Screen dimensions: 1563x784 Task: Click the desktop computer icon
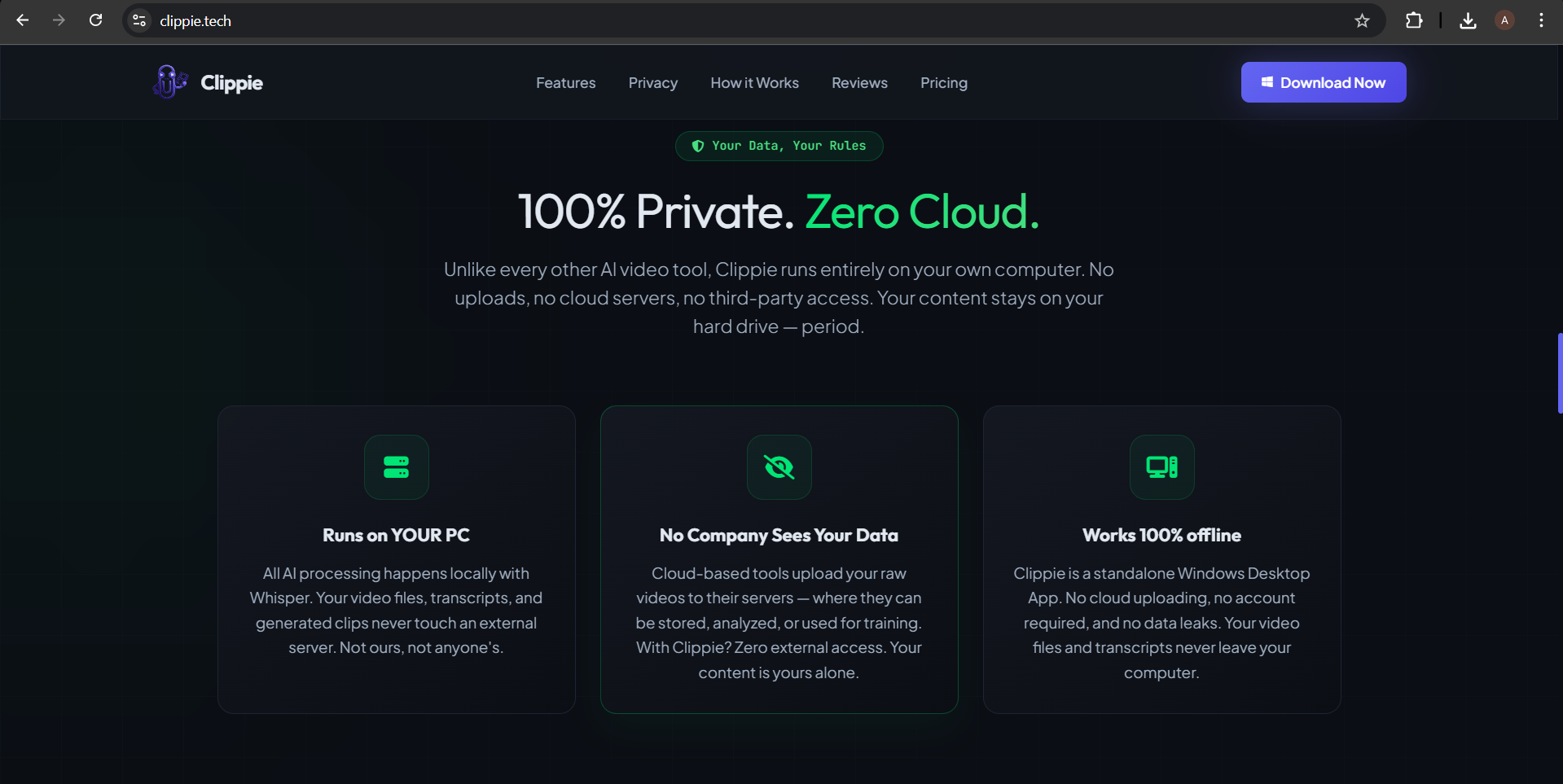click(1161, 466)
